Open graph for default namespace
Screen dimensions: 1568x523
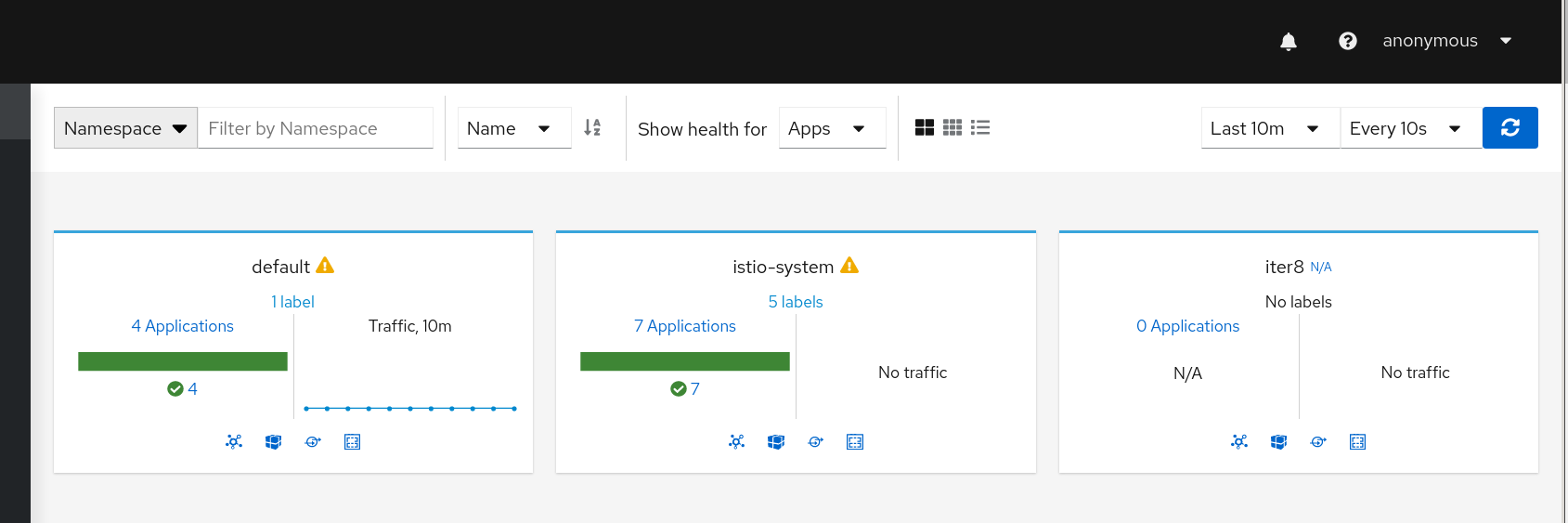point(234,442)
